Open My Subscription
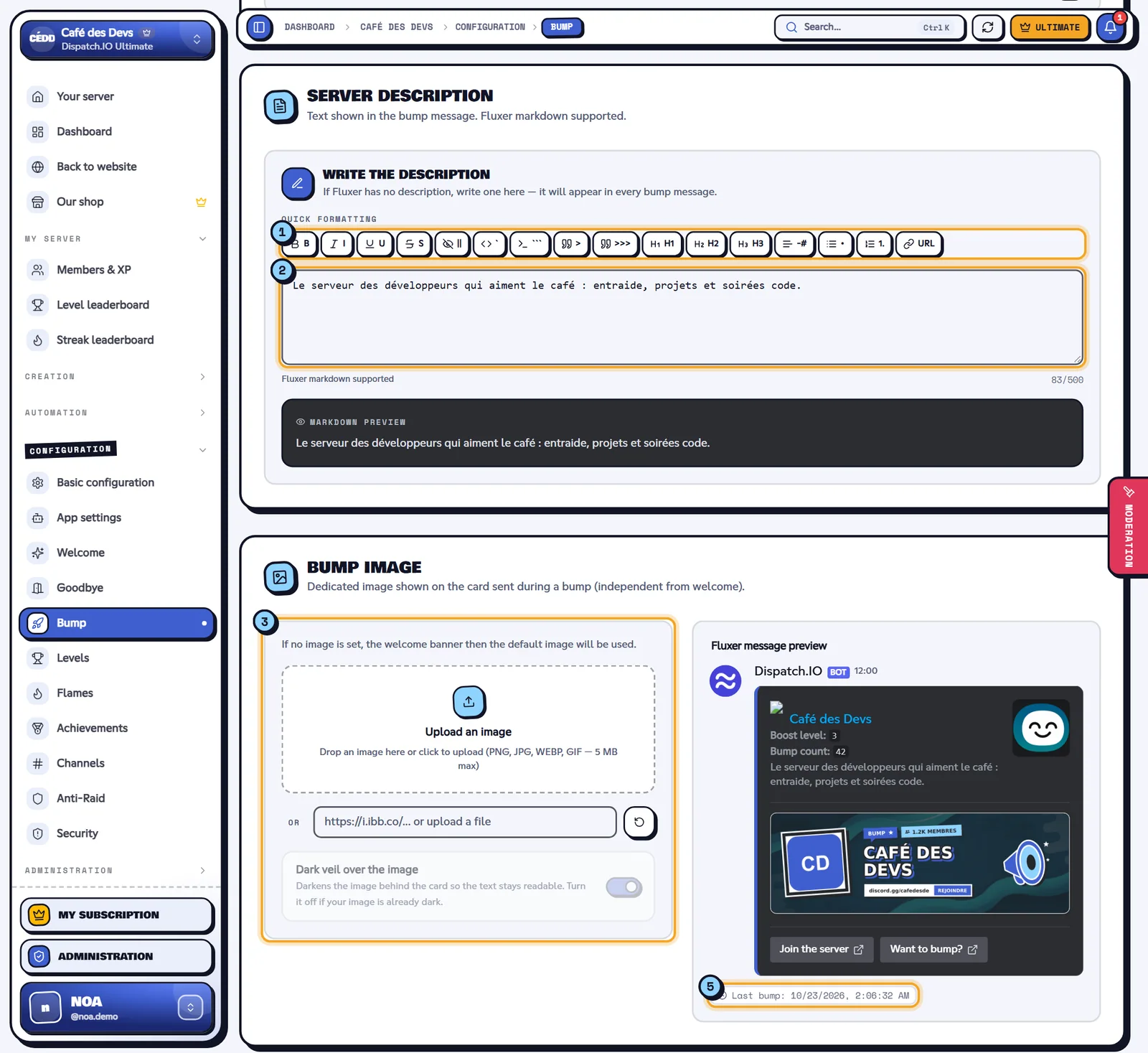Image resolution: width=1148 pixels, height=1053 pixels. point(117,915)
